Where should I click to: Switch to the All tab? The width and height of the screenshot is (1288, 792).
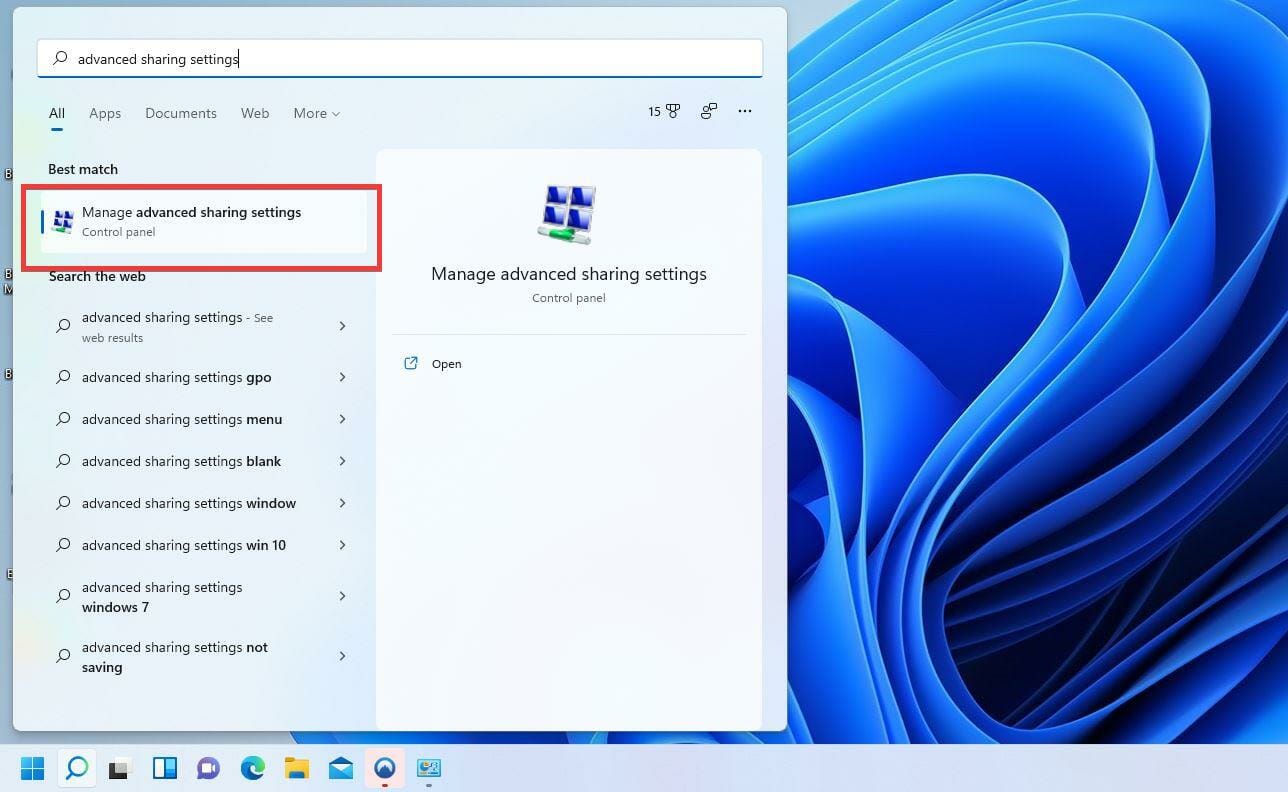coord(57,114)
